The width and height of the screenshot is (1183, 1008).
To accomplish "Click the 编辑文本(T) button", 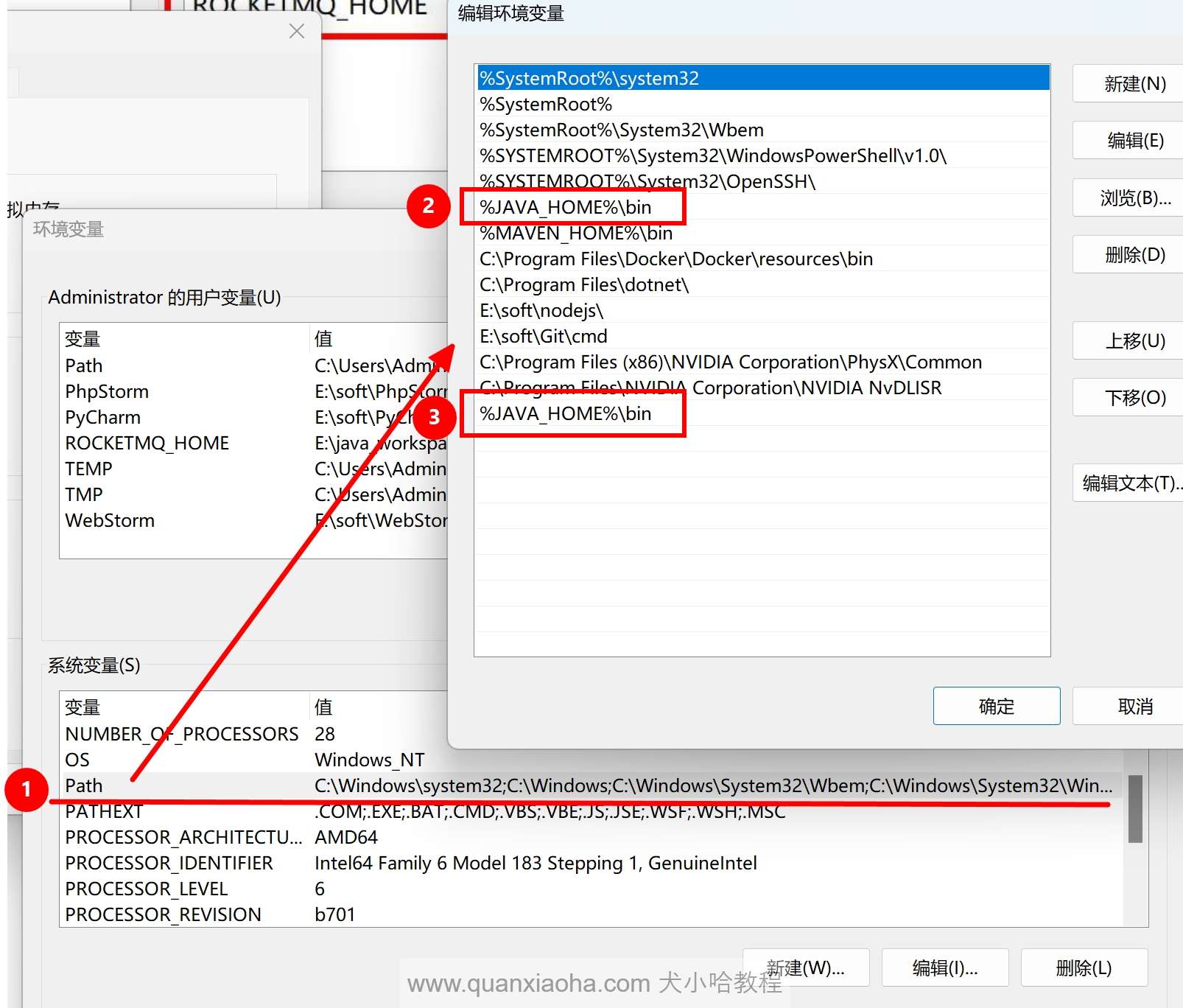I will point(1129,483).
